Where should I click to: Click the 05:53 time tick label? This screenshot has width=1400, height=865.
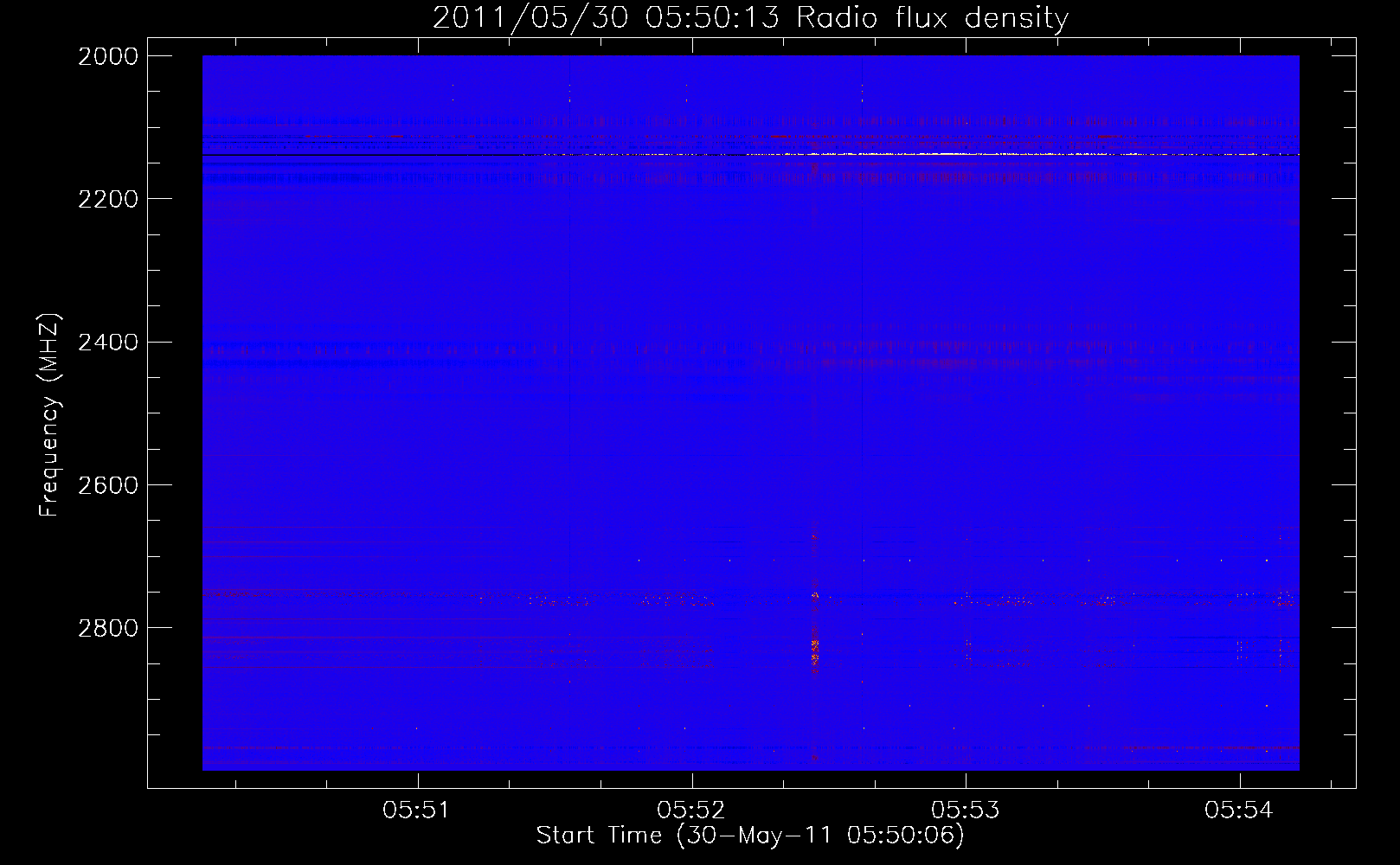tap(966, 811)
